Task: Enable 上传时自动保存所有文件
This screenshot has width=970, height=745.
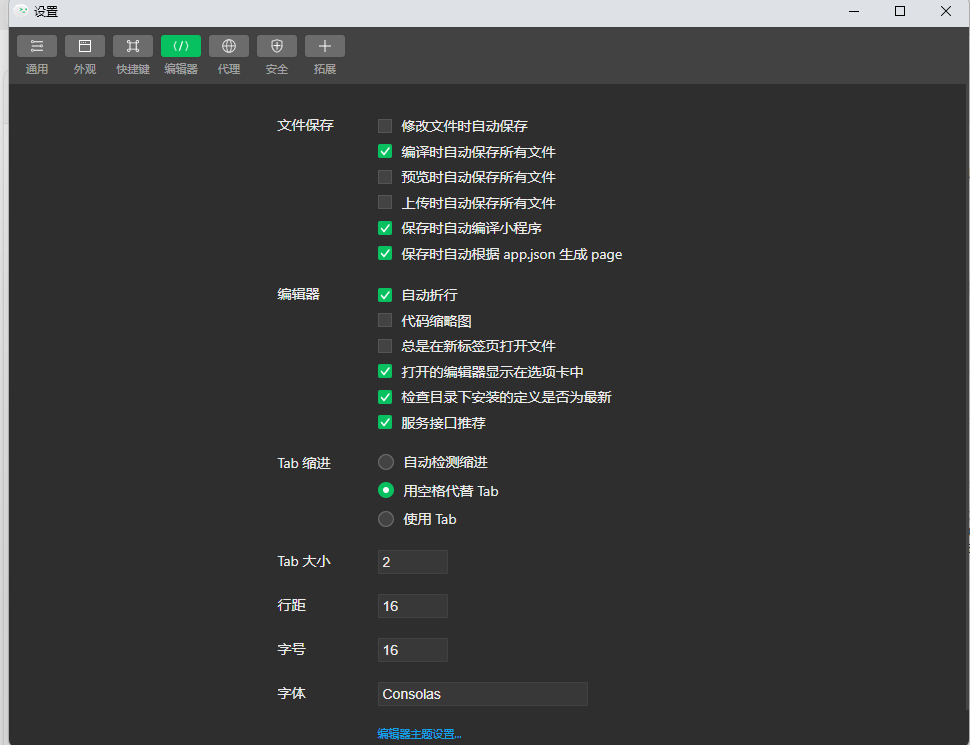Action: click(385, 202)
